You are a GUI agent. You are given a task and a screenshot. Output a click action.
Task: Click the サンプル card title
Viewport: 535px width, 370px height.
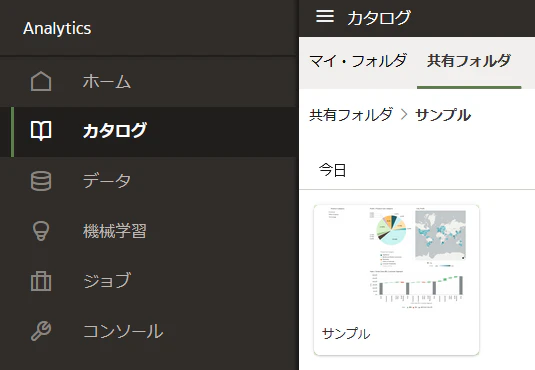[346, 333]
